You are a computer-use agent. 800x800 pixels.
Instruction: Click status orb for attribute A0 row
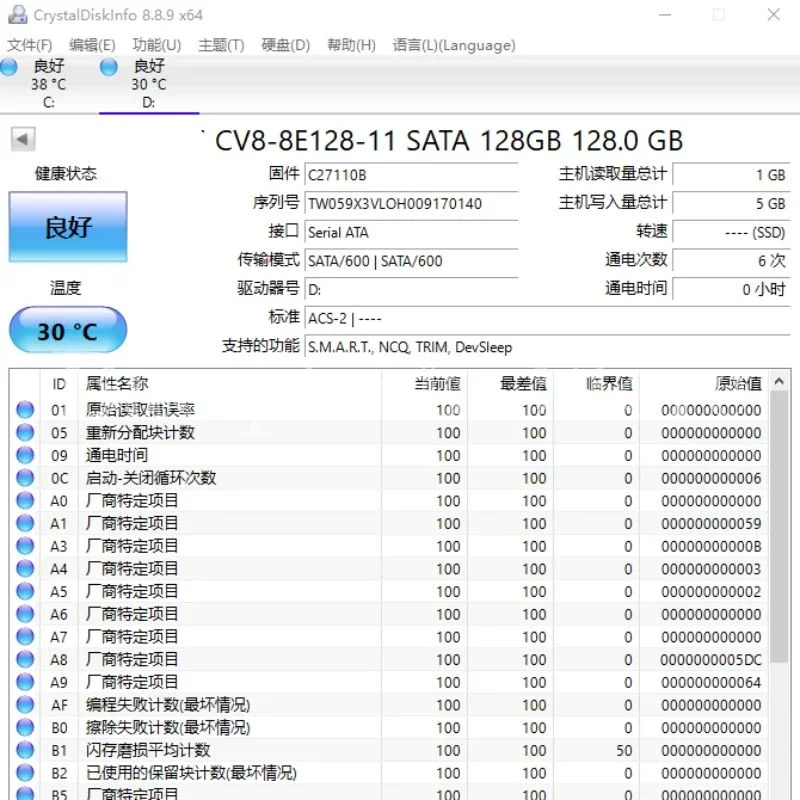[25, 501]
